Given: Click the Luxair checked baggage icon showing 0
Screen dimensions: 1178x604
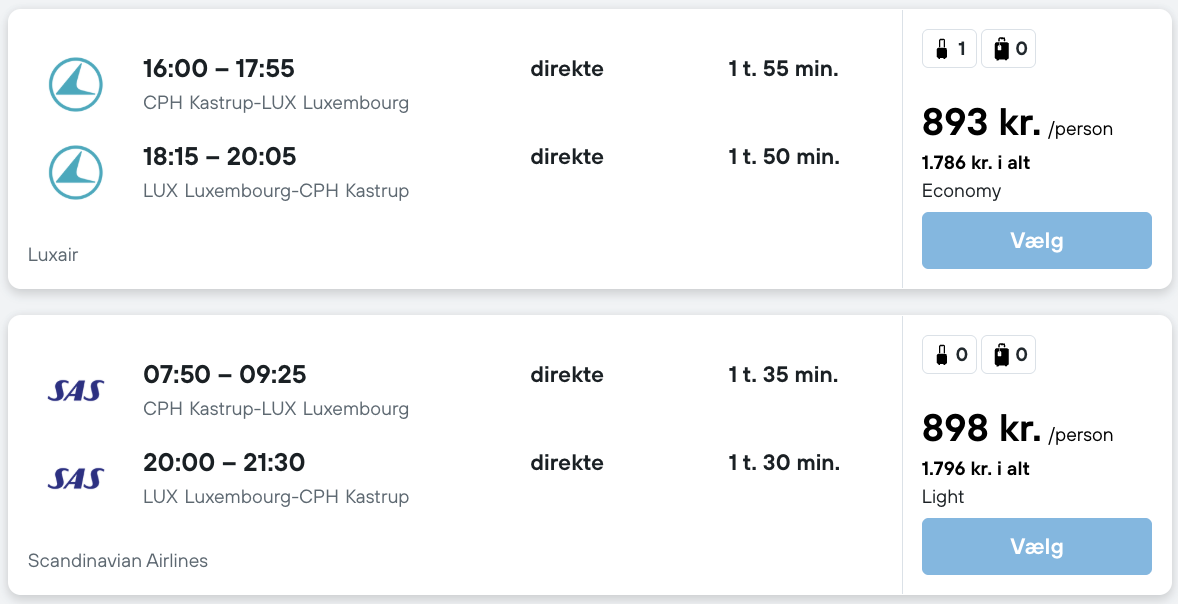Looking at the screenshot, I should coord(1008,48).
